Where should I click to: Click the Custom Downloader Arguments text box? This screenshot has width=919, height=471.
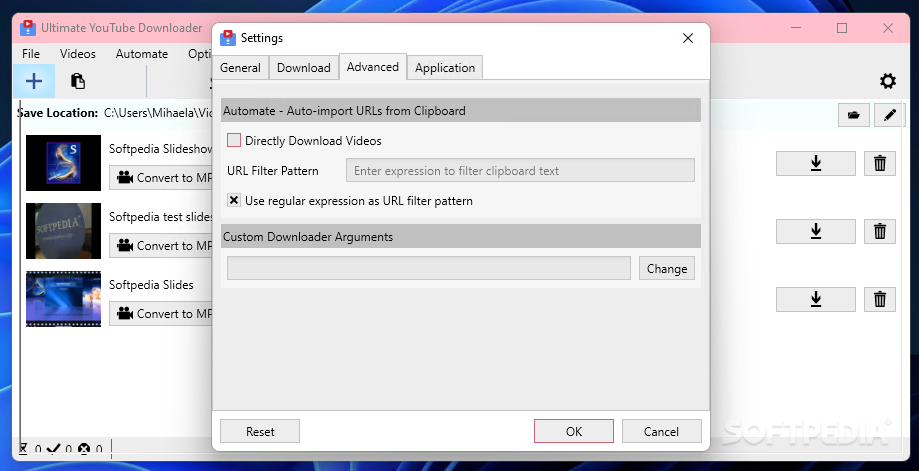coord(429,268)
